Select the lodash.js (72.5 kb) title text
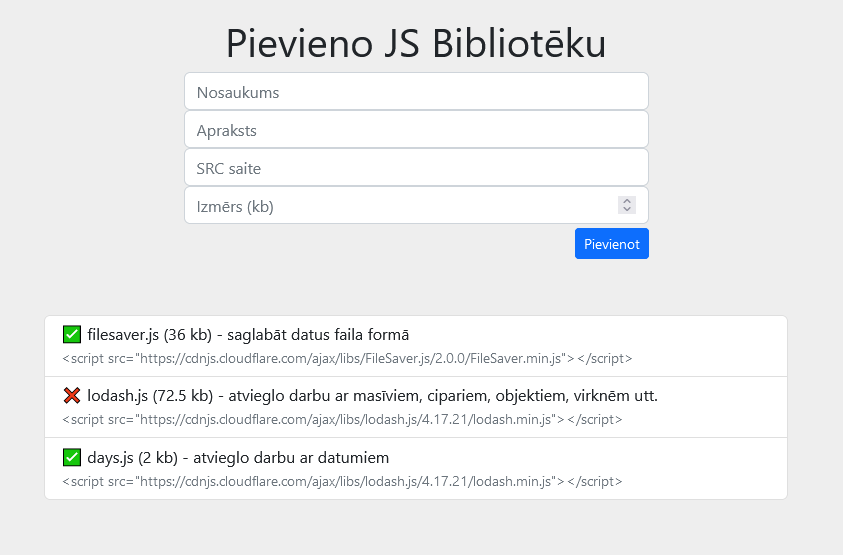Image resolution: width=843 pixels, height=555 pixels. coord(372,396)
